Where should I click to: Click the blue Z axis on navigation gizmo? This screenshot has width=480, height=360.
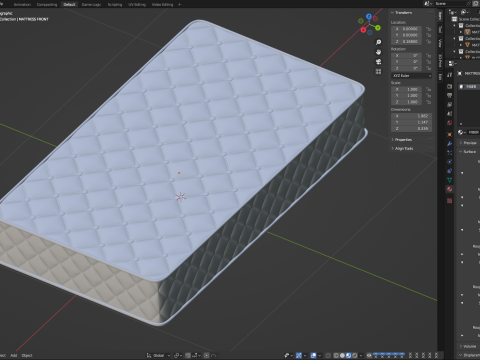click(x=369, y=16)
